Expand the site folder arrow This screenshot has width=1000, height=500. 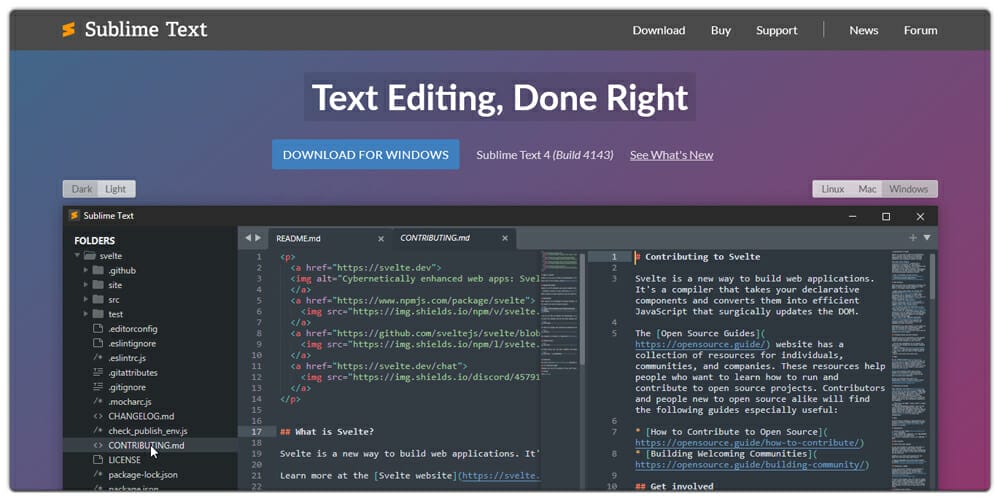pyautogui.click(x=85, y=285)
